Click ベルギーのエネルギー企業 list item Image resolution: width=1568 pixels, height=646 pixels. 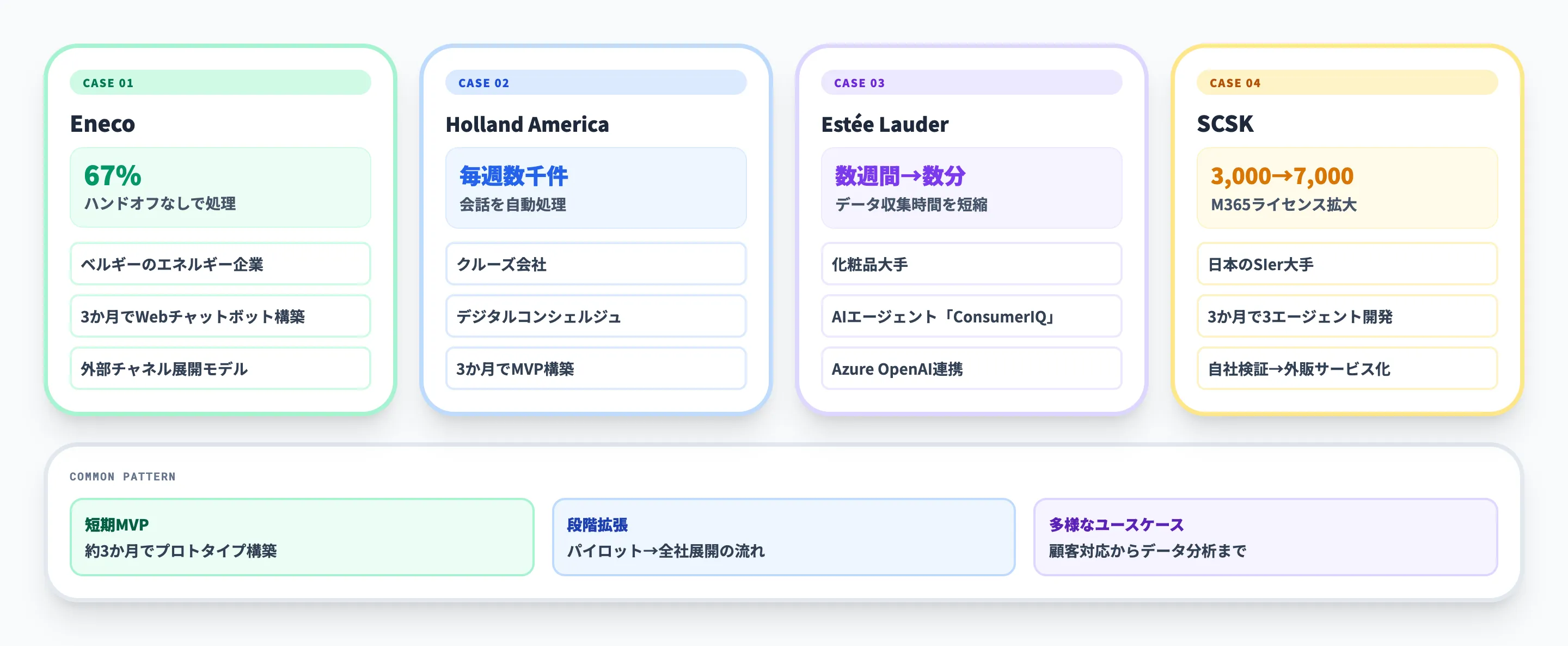click(x=221, y=264)
